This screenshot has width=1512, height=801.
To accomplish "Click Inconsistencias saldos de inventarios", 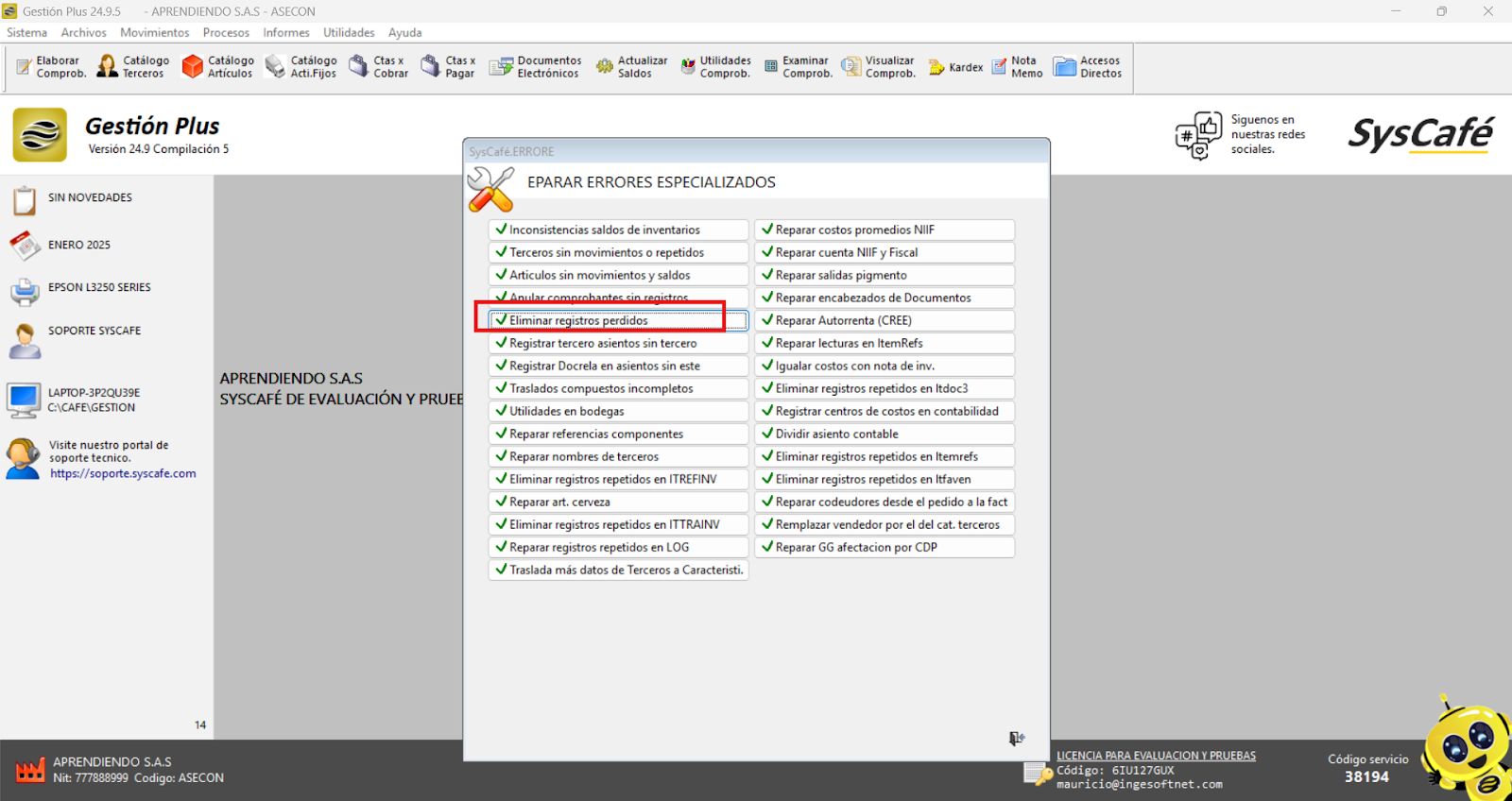I will point(618,230).
